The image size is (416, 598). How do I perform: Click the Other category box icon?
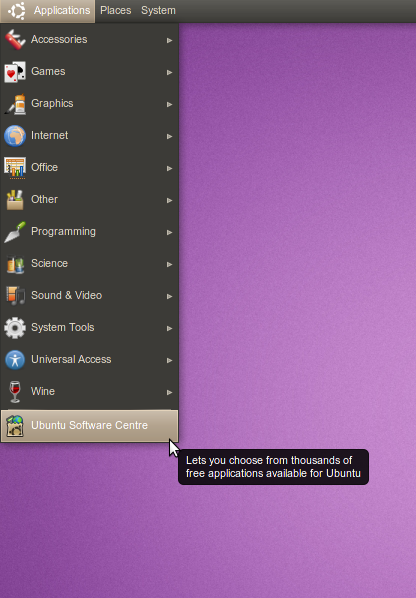click(15, 199)
